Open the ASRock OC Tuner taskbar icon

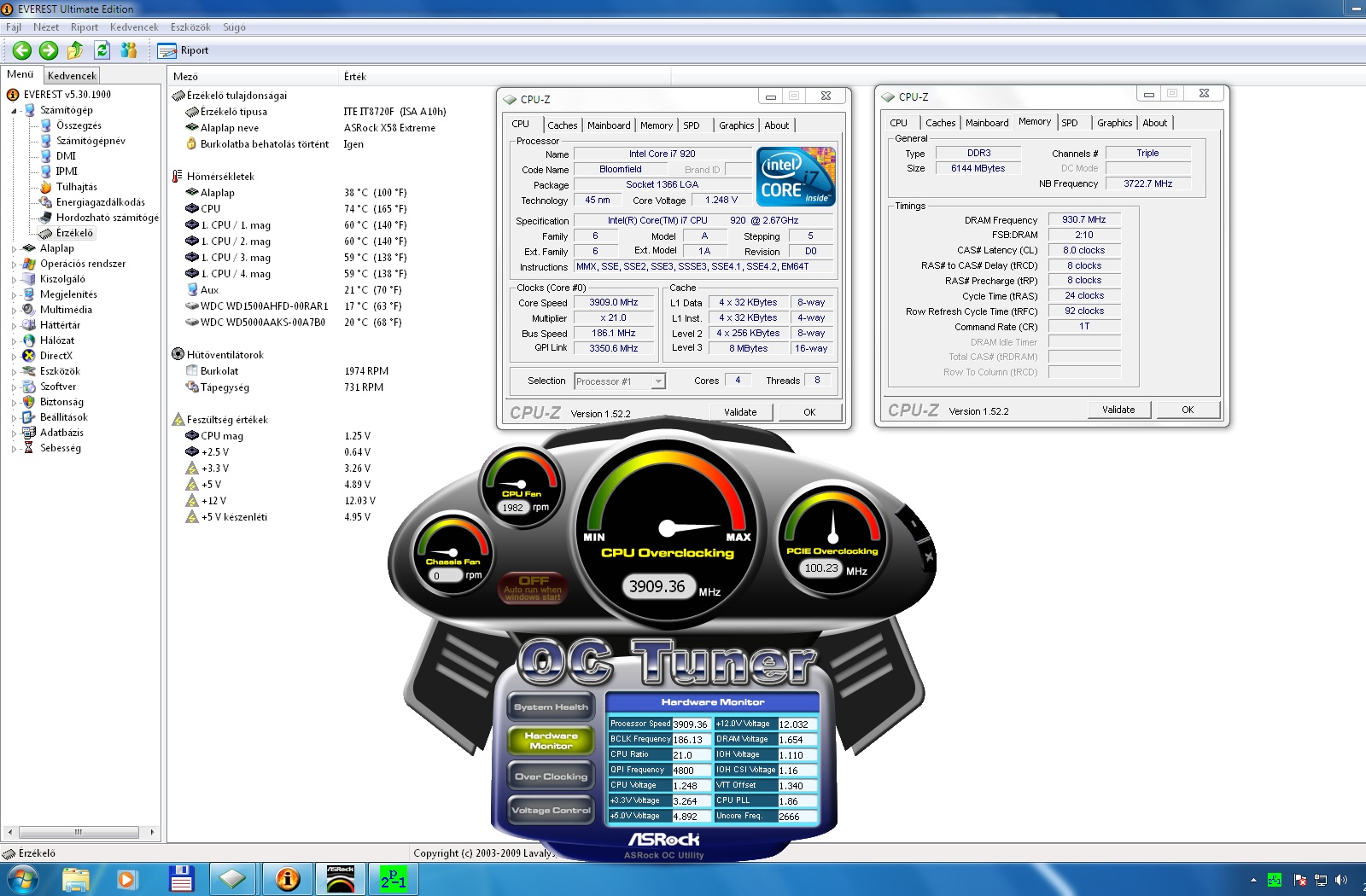341,878
